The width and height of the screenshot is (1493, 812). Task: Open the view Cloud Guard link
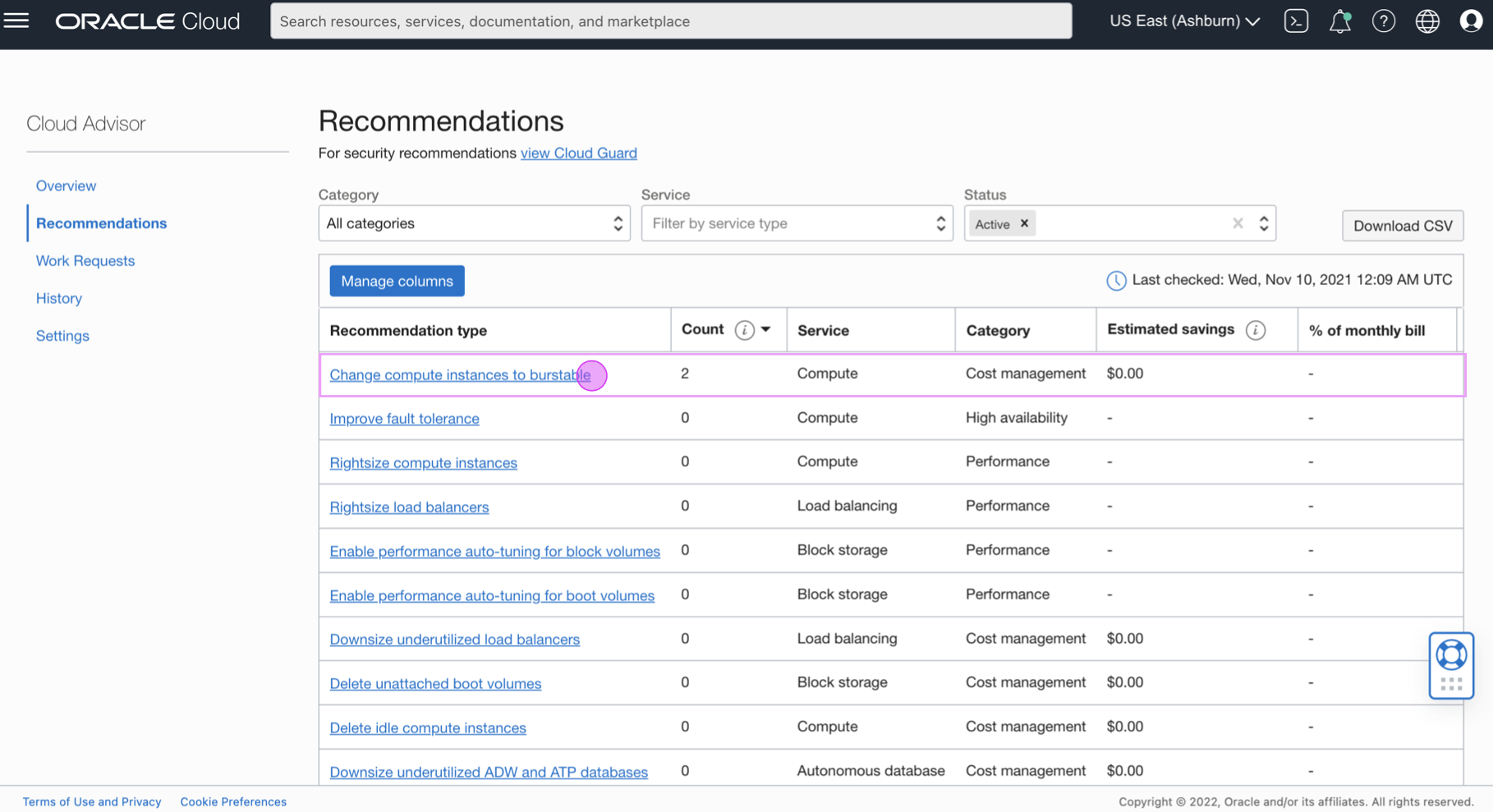click(x=578, y=153)
